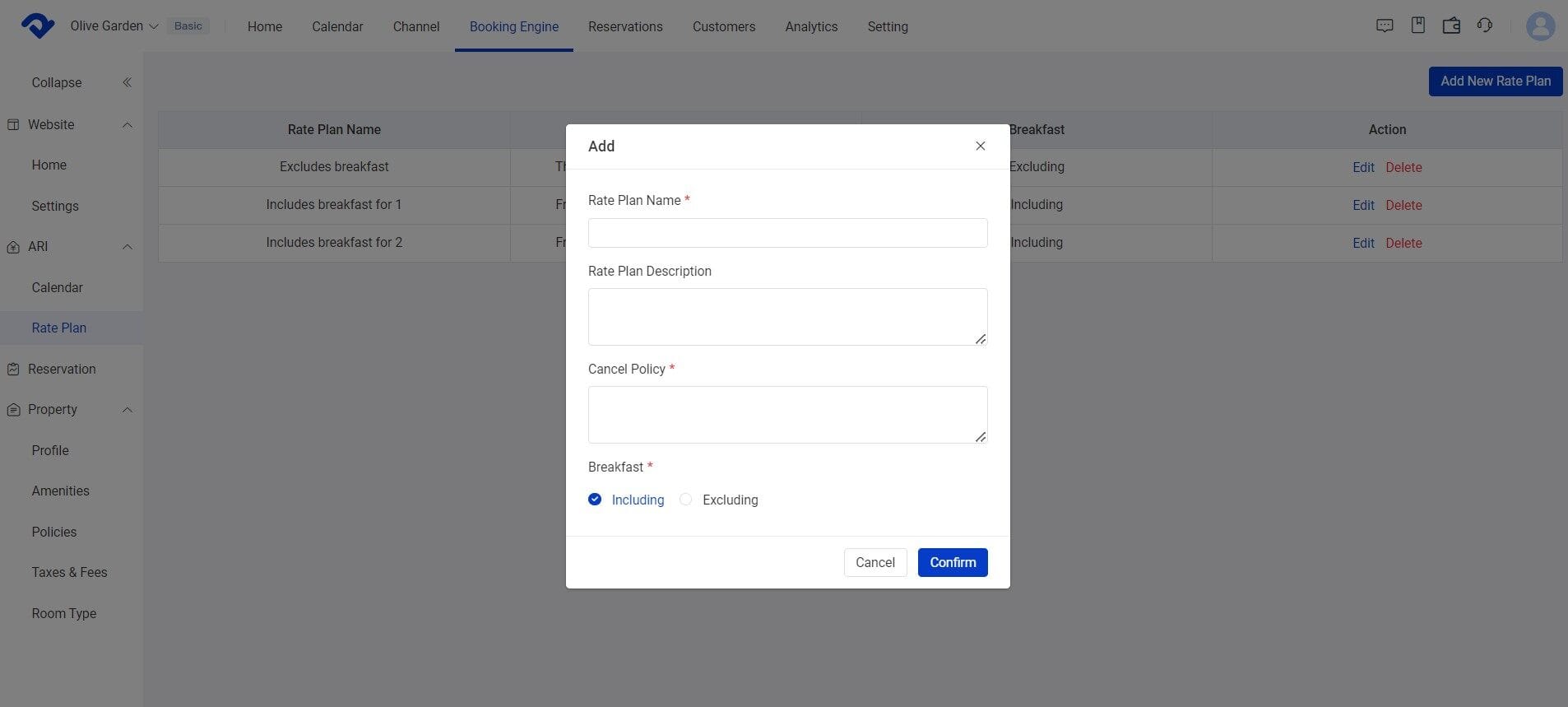Viewport: 1568px width, 707px height.
Task: Close the Add dialog with X
Action: (x=980, y=146)
